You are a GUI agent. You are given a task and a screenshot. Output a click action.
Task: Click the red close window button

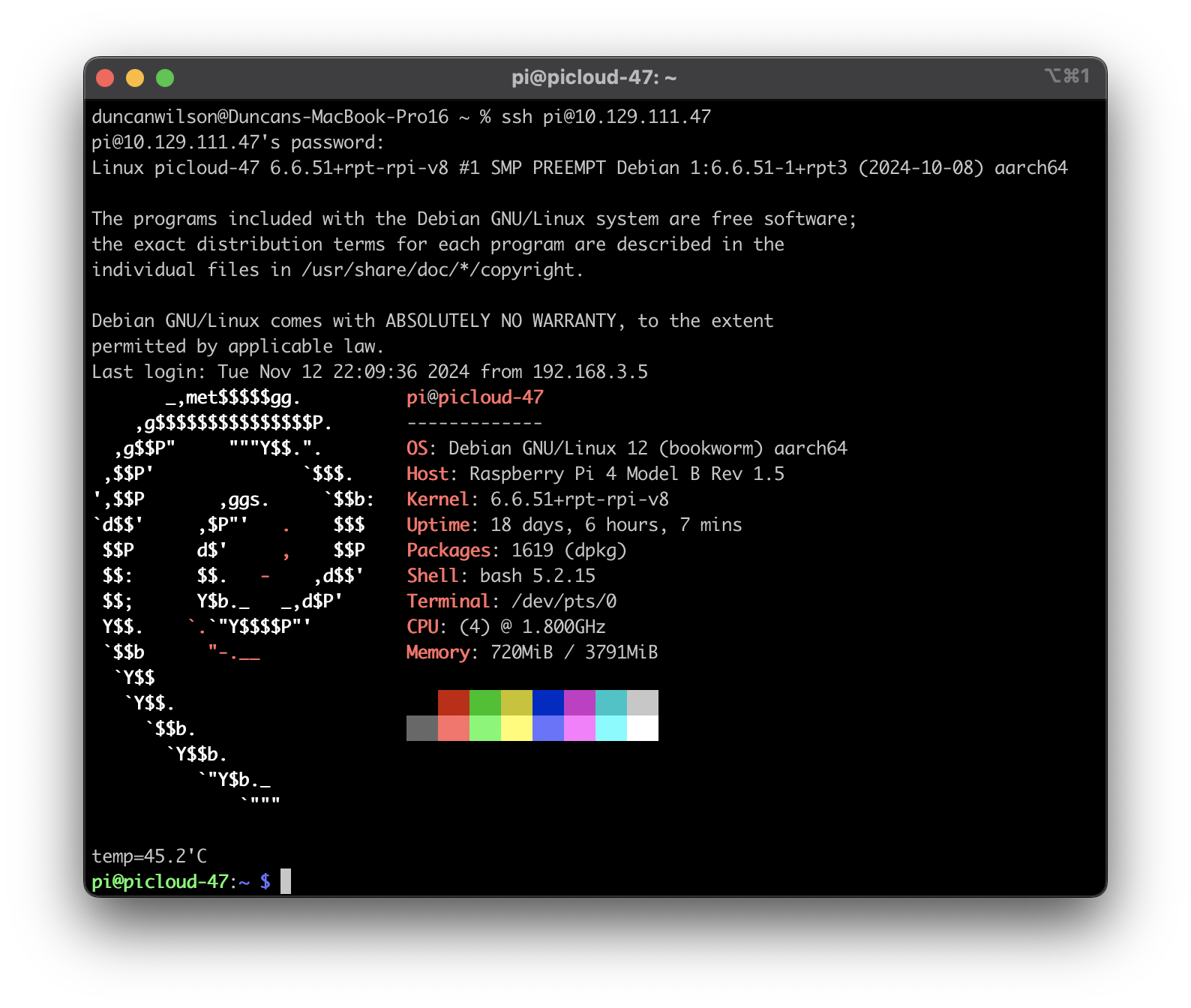pos(105,78)
